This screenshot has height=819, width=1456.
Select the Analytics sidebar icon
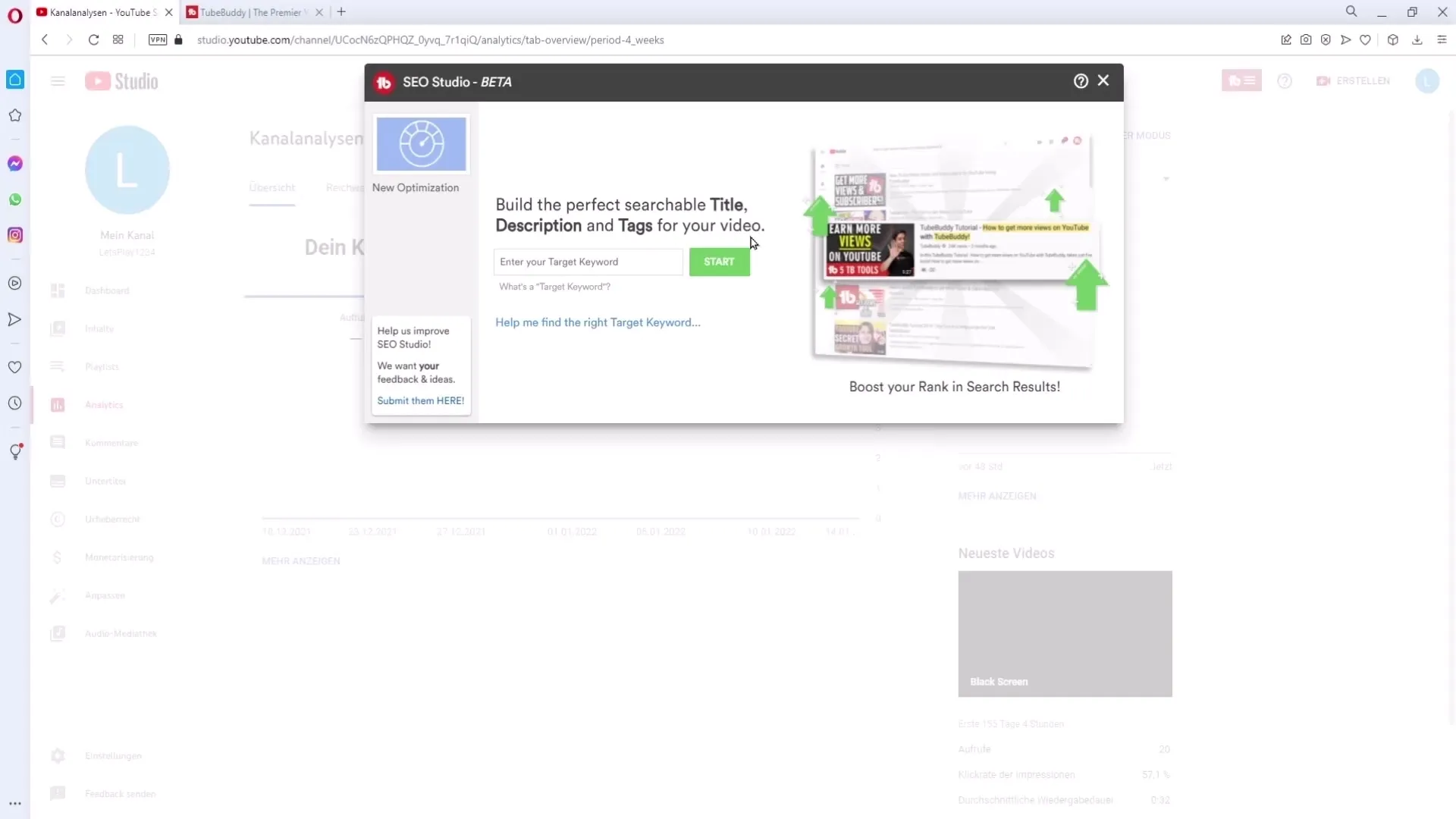(58, 405)
